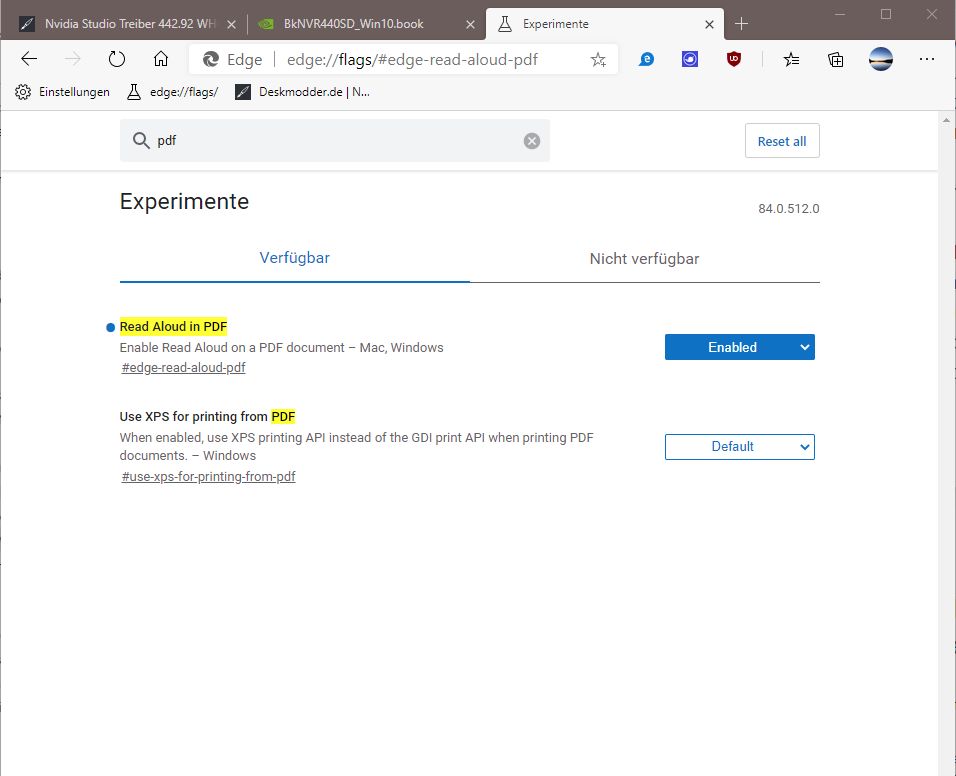Open the Collections icon
Screen dimensions: 956x776
[x=835, y=59]
